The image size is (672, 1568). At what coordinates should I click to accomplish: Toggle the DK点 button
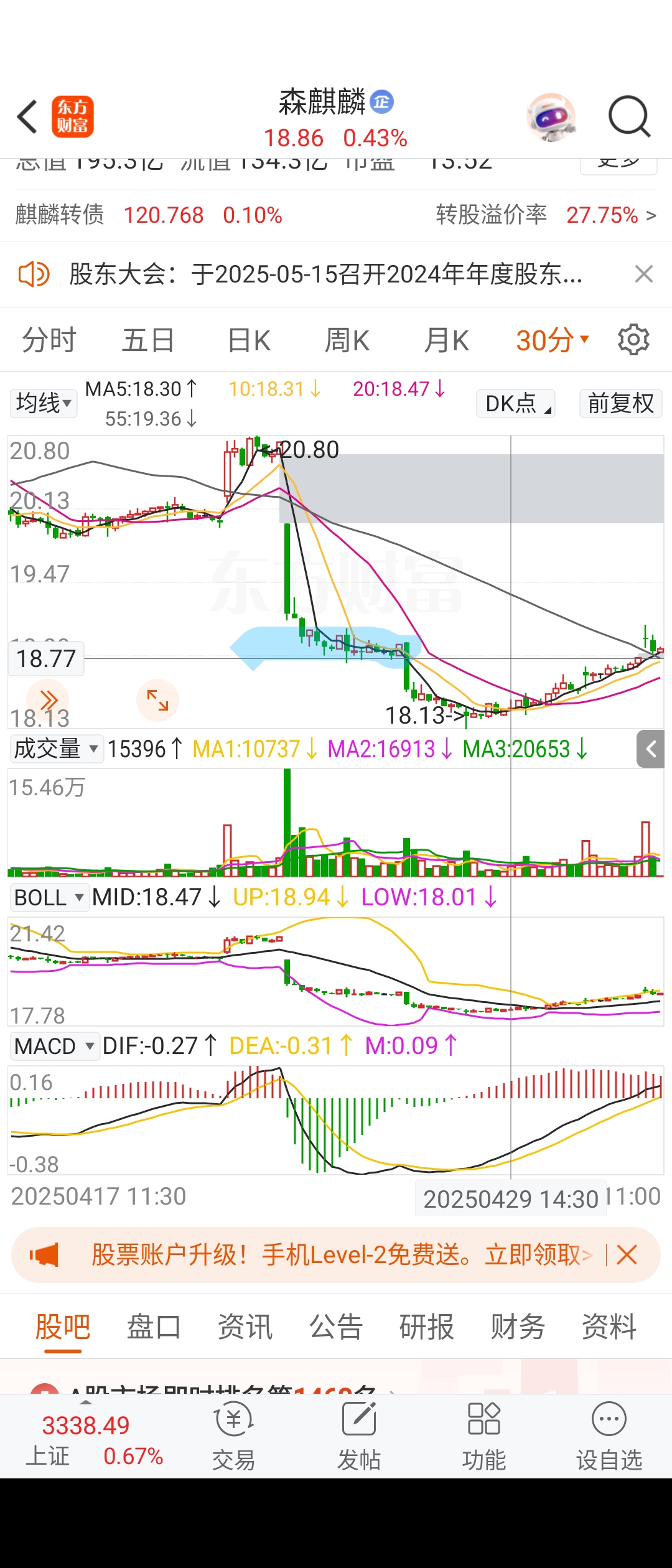[515, 403]
